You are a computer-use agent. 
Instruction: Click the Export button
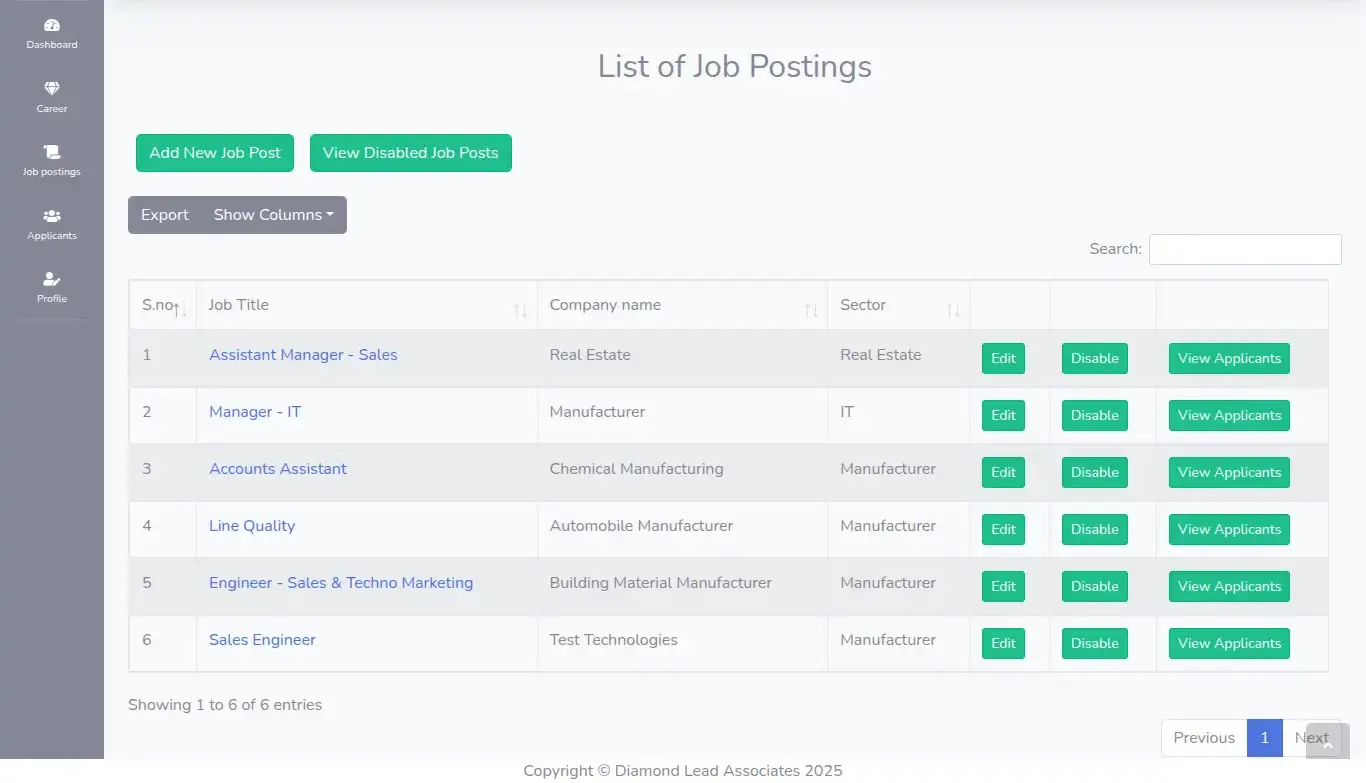pos(164,214)
